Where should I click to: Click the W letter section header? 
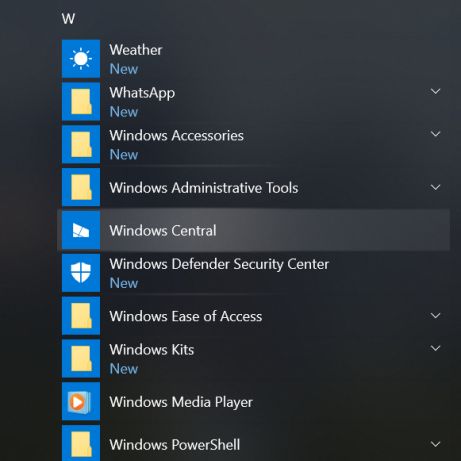tap(68, 19)
